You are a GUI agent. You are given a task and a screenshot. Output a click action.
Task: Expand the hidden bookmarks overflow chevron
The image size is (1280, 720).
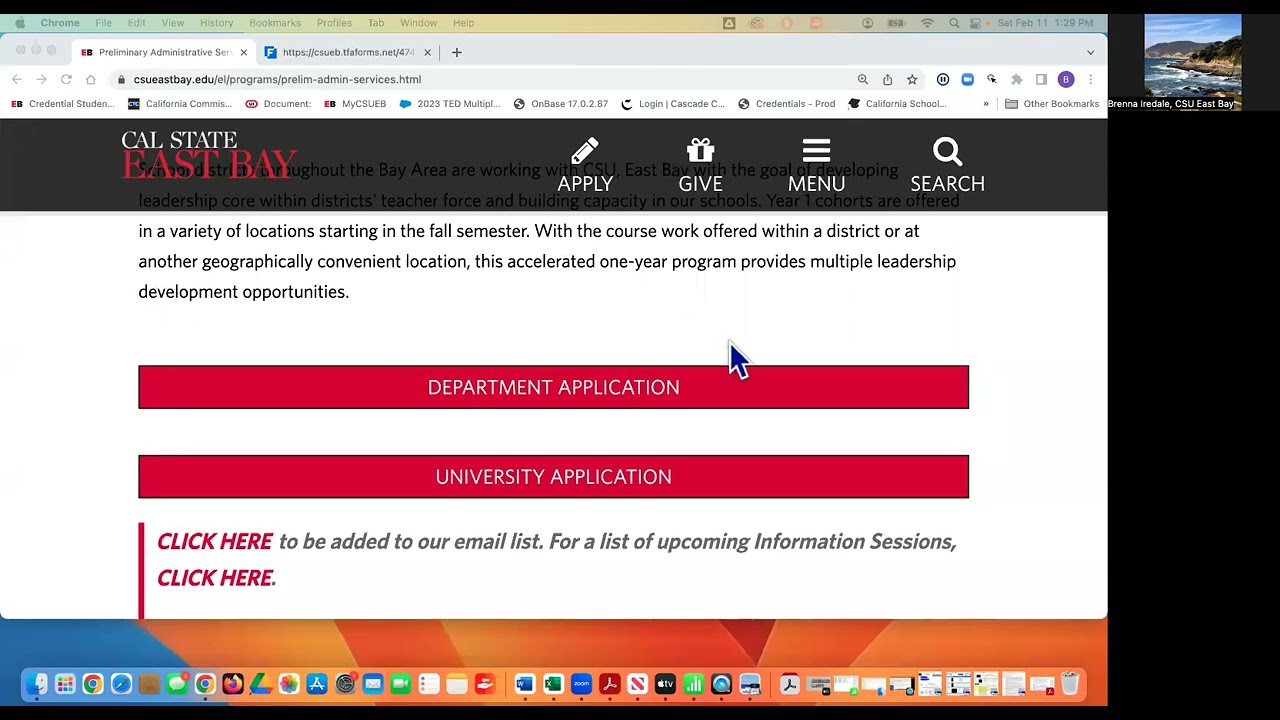point(986,104)
